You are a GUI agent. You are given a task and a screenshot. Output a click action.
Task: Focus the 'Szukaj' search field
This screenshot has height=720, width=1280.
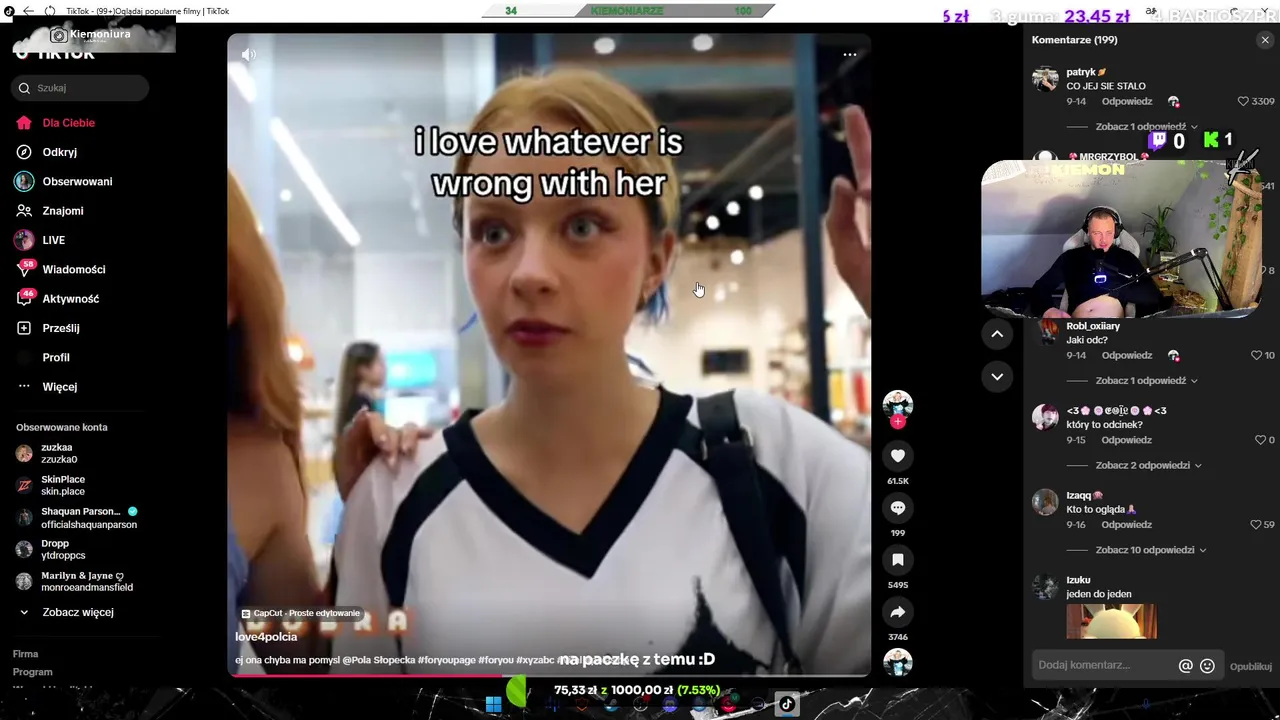click(81, 88)
